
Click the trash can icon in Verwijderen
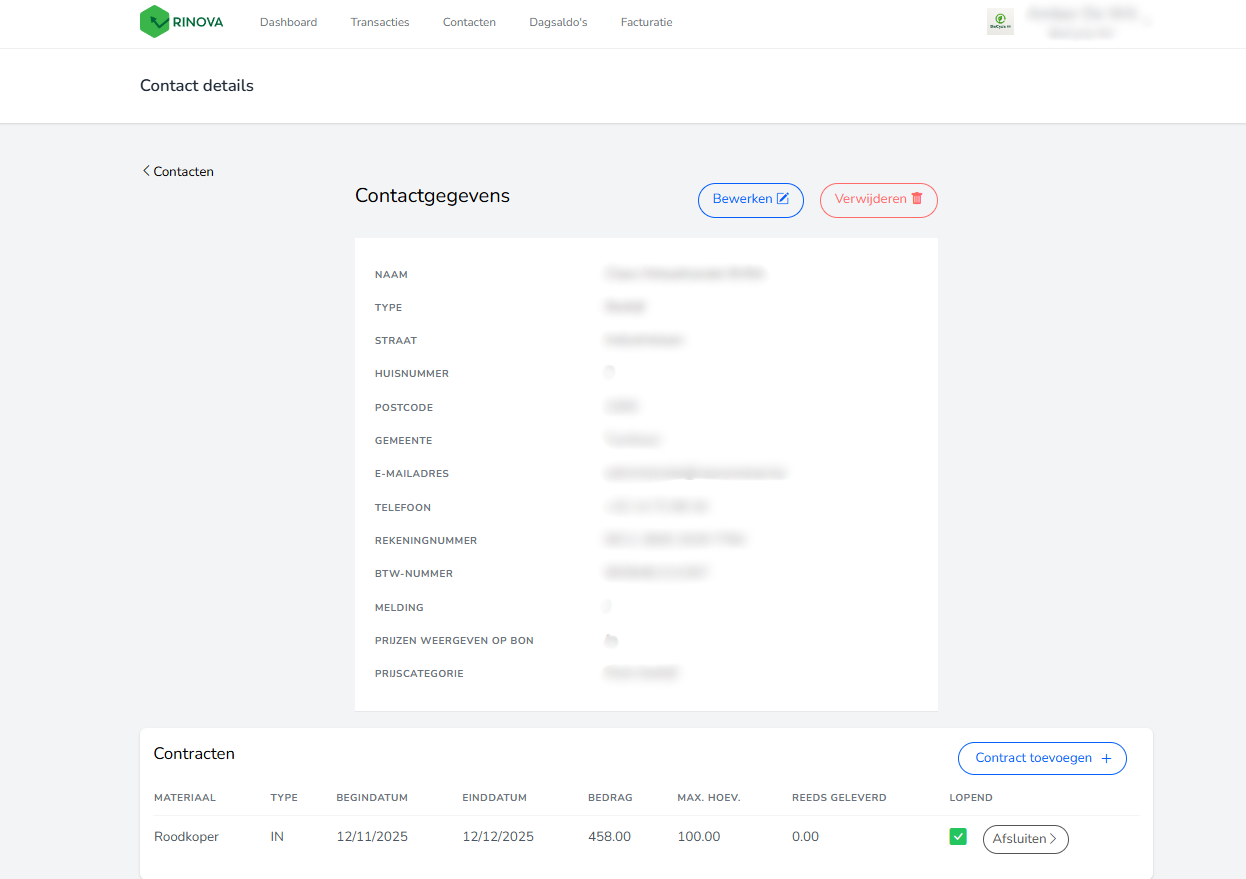pyautogui.click(x=917, y=199)
